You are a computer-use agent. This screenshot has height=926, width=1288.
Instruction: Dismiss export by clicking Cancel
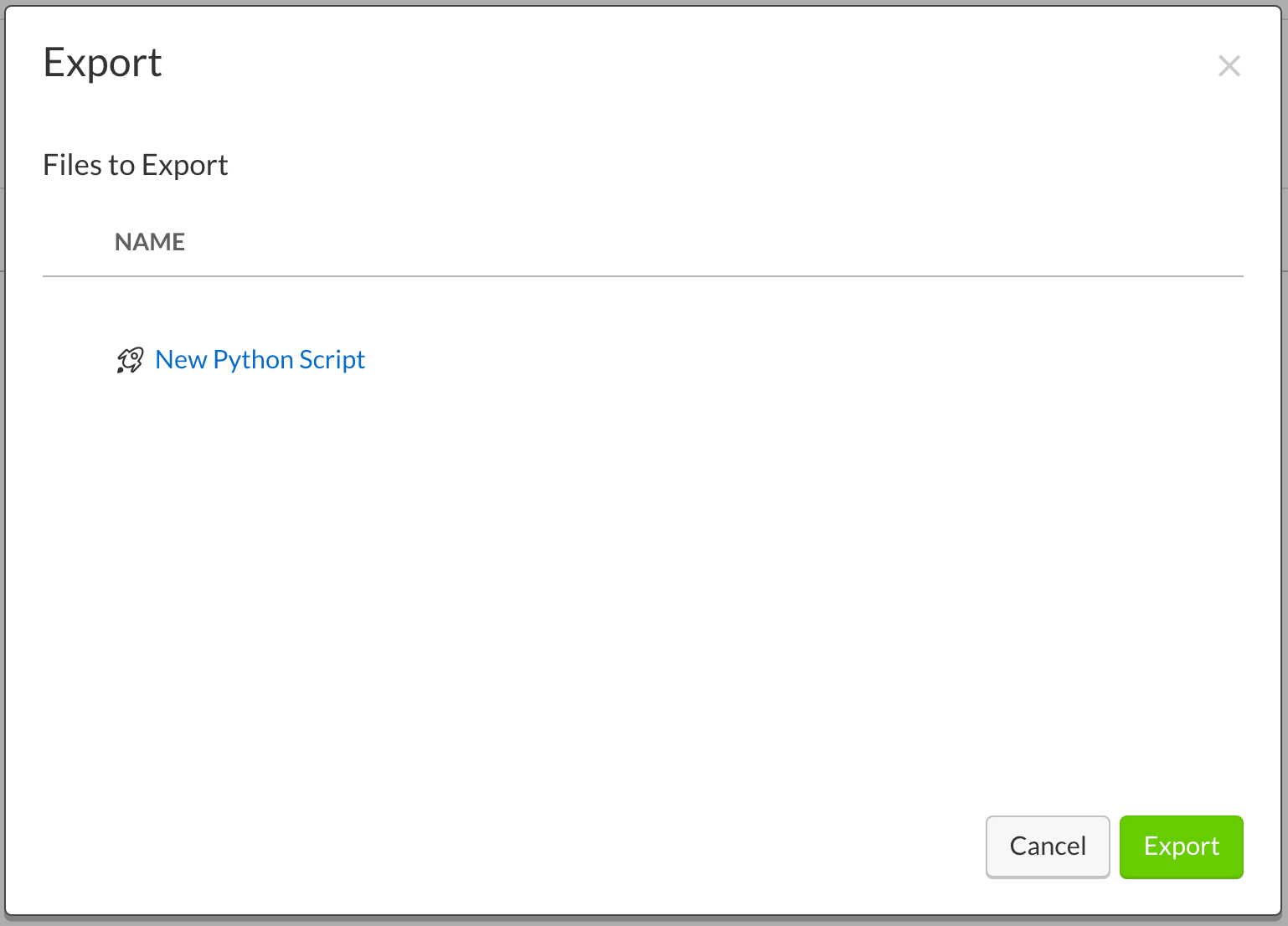pos(1048,846)
